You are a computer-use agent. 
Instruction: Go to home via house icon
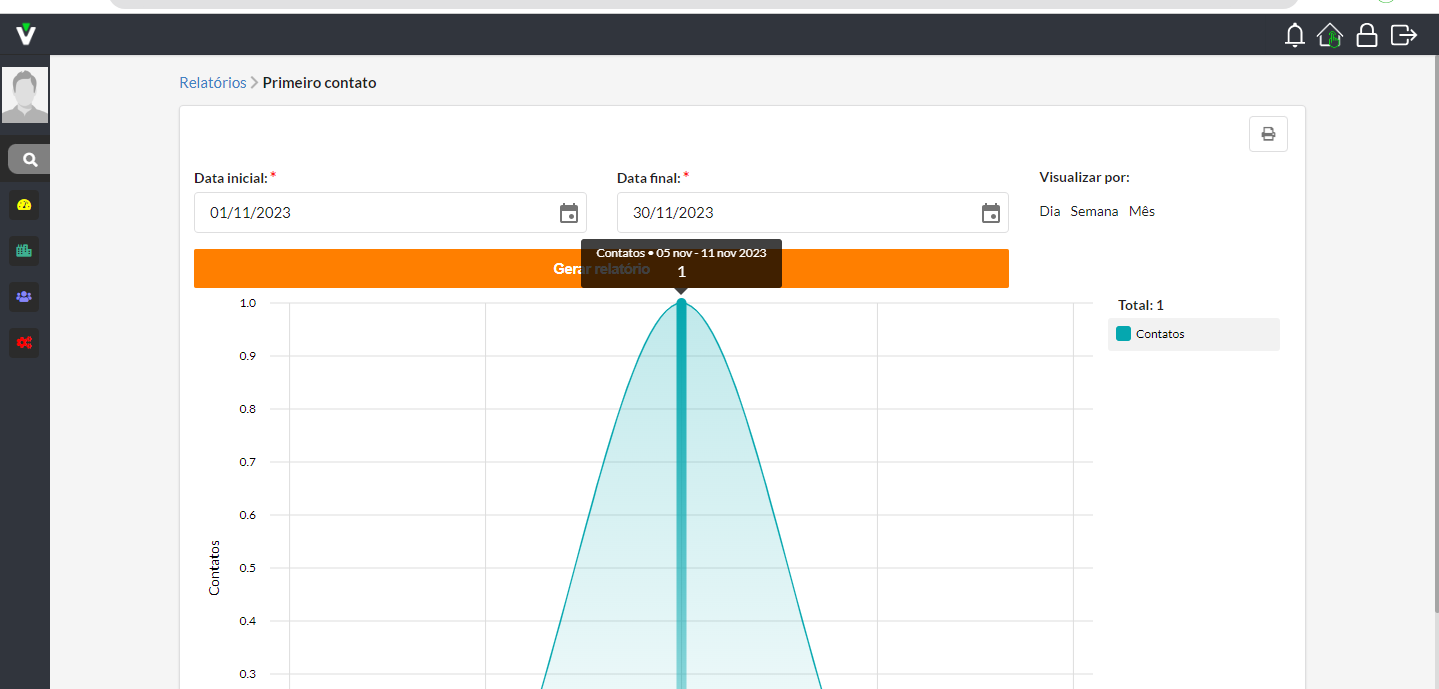point(1330,35)
